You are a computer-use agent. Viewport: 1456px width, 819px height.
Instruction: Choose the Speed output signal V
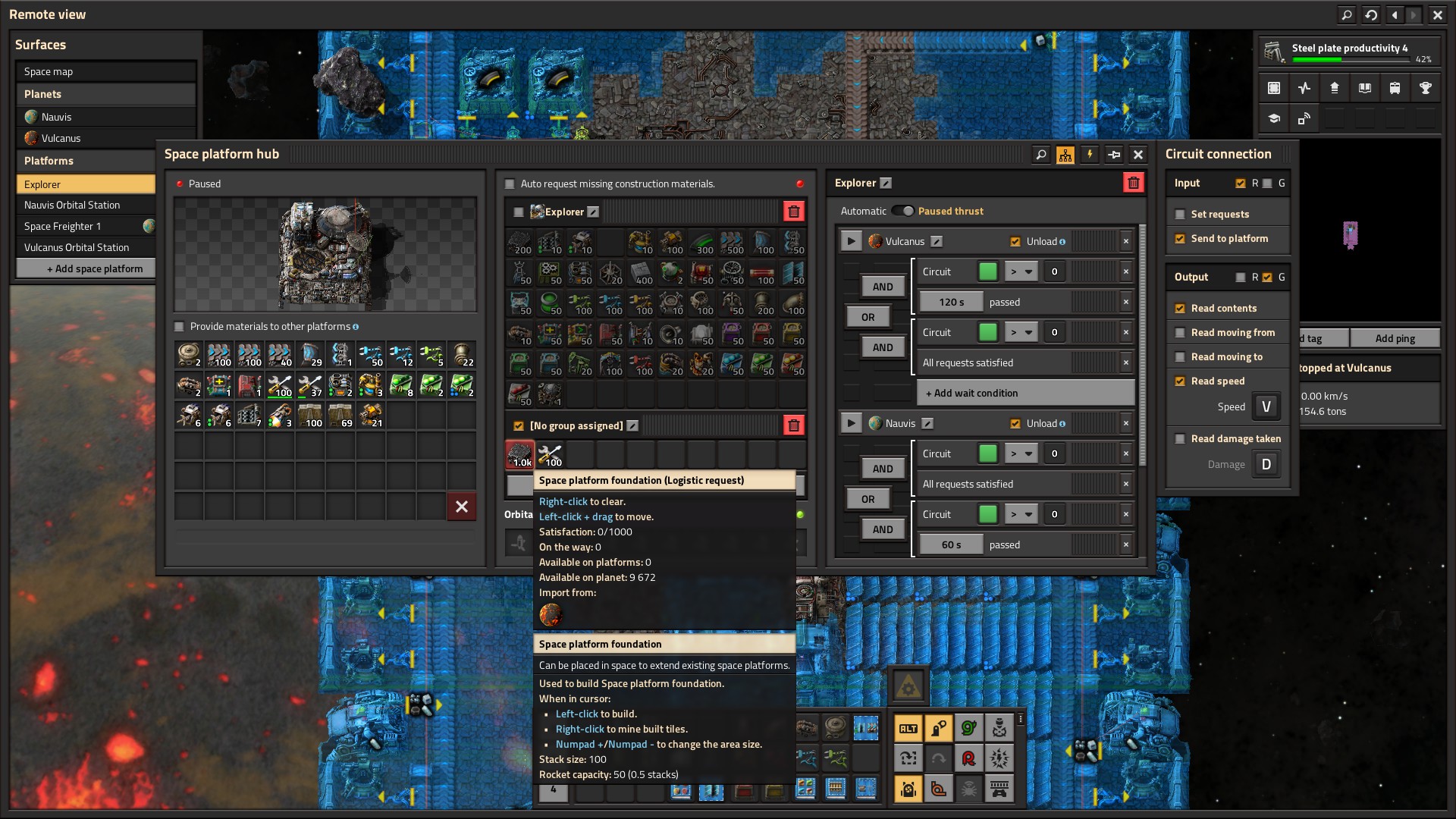coord(1266,406)
